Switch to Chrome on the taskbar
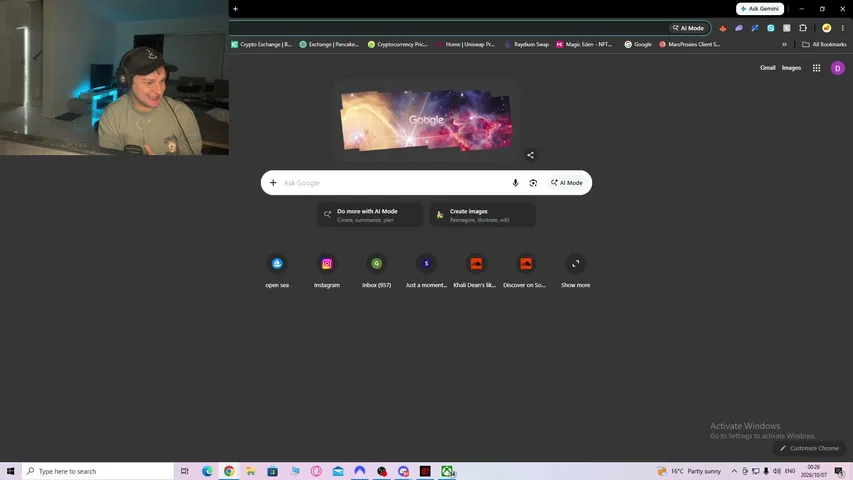Image resolution: width=853 pixels, height=480 pixels. (229, 471)
